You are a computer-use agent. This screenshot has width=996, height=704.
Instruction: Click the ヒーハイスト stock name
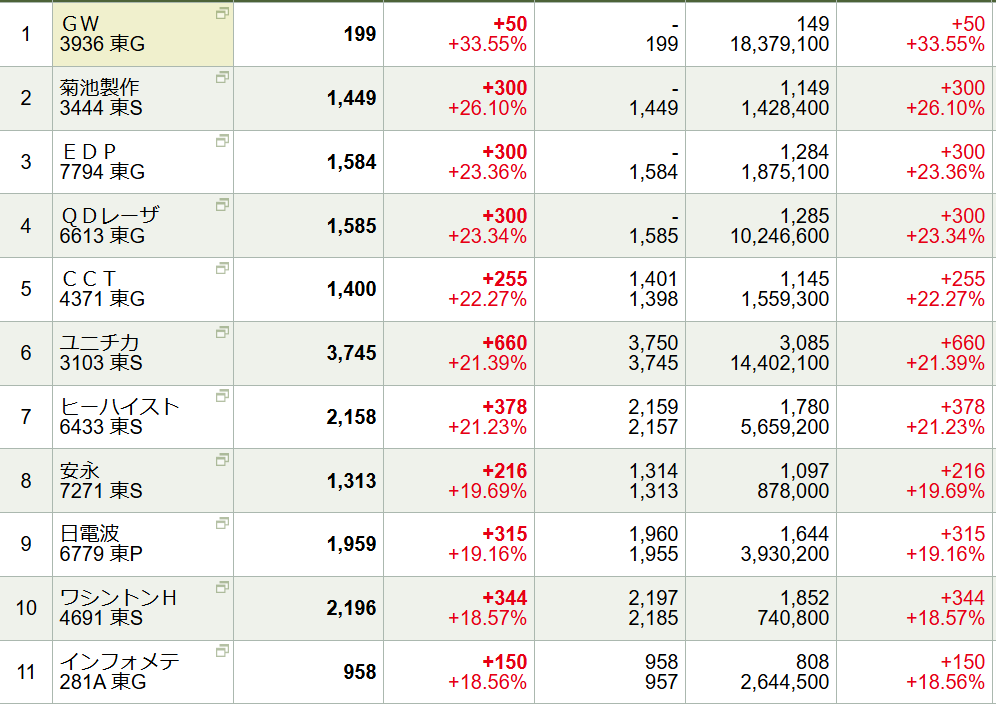point(119,407)
